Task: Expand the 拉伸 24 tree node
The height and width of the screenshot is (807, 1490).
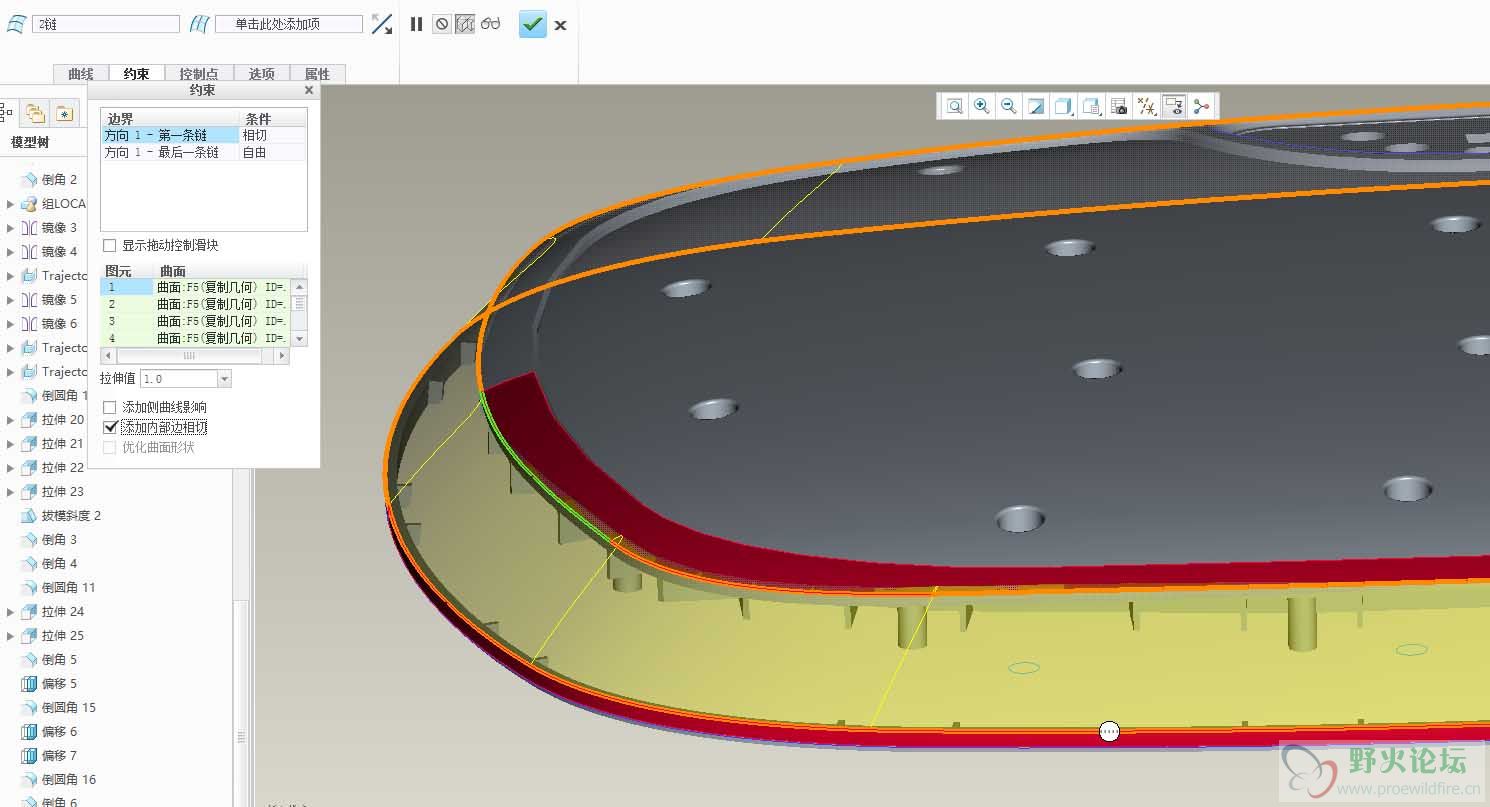Action: [10, 612]
